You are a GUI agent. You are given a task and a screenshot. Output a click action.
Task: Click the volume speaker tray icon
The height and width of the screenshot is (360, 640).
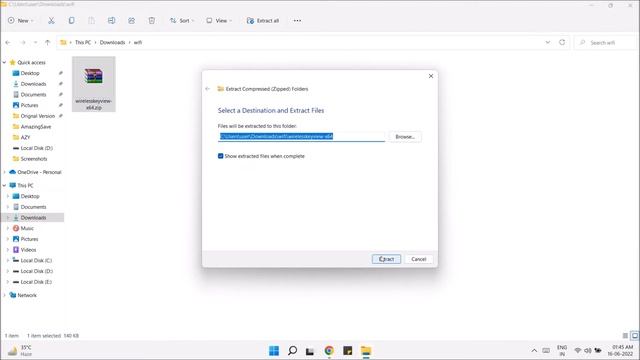[x=587, y=351]
